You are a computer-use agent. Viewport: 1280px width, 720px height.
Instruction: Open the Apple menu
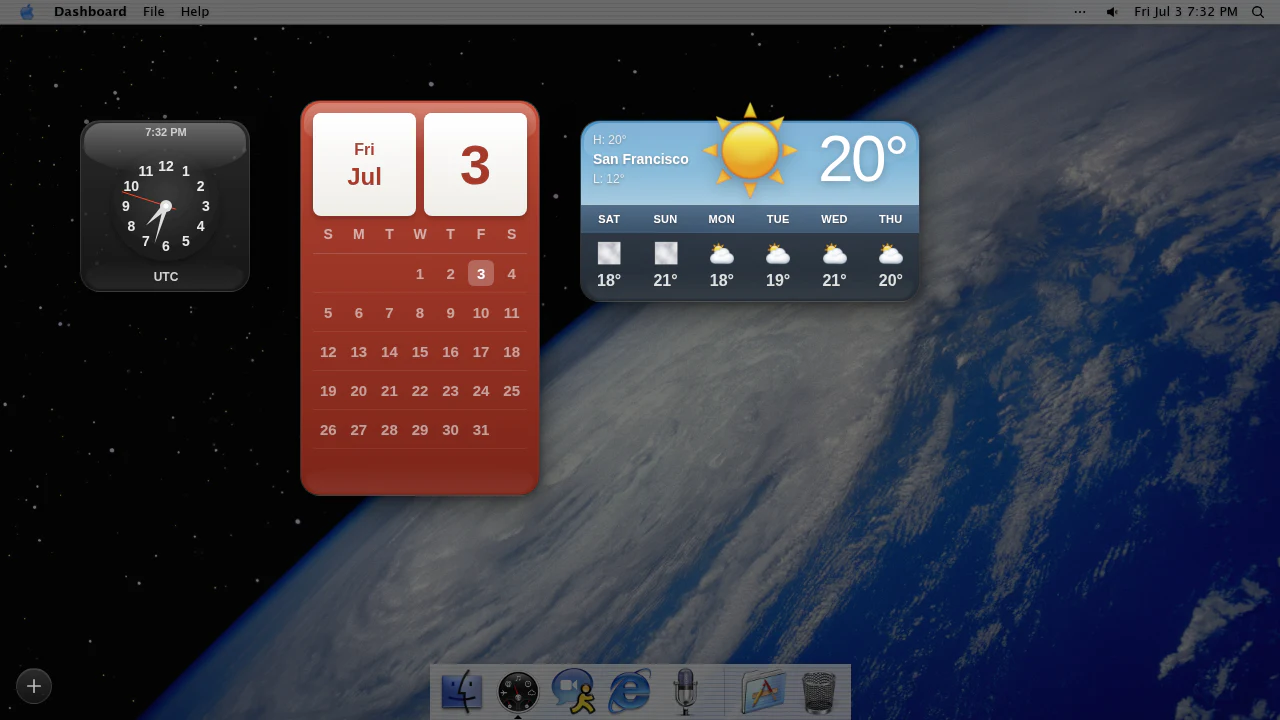(27, 12)
